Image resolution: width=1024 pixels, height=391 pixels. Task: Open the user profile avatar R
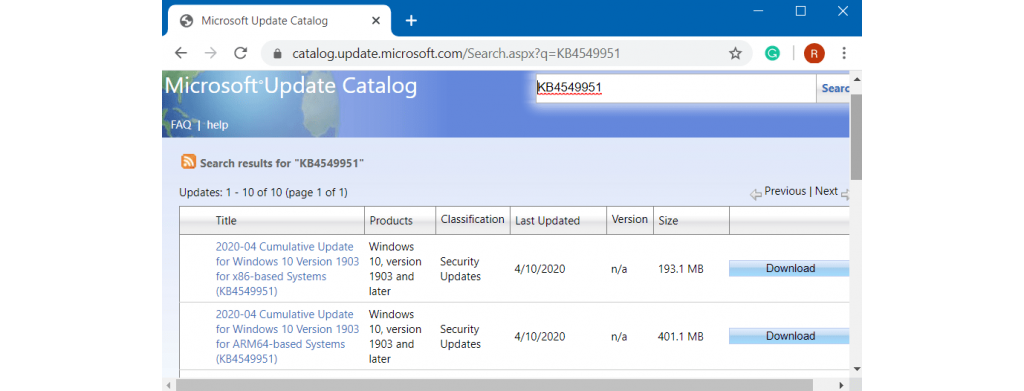point(814,54)
